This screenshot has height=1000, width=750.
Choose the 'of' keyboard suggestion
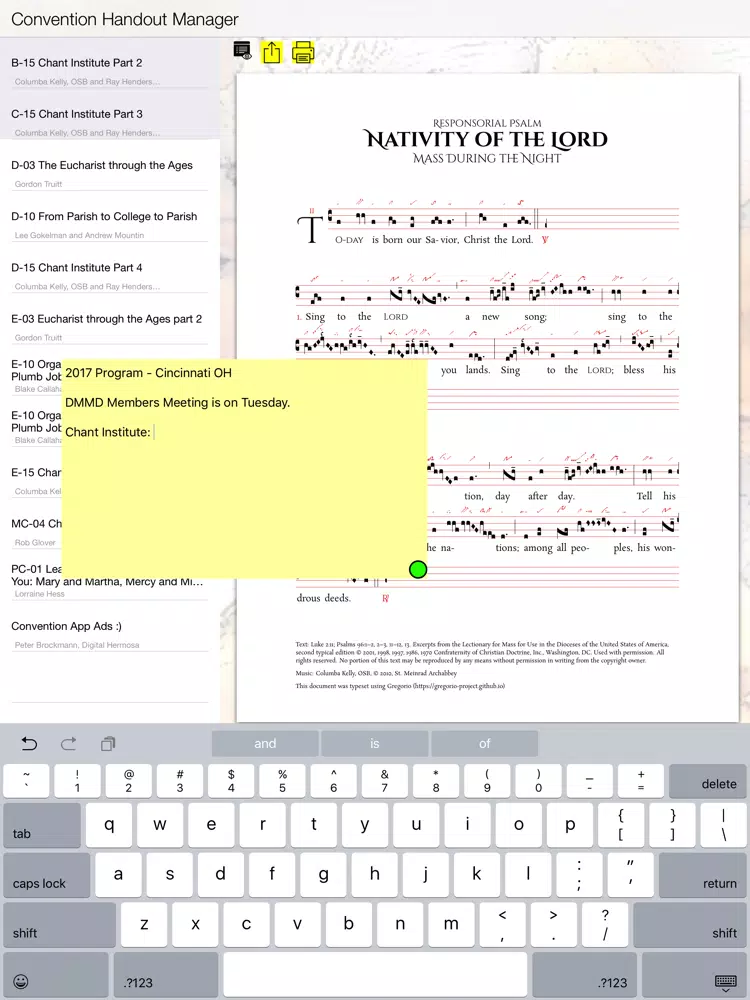484,743
